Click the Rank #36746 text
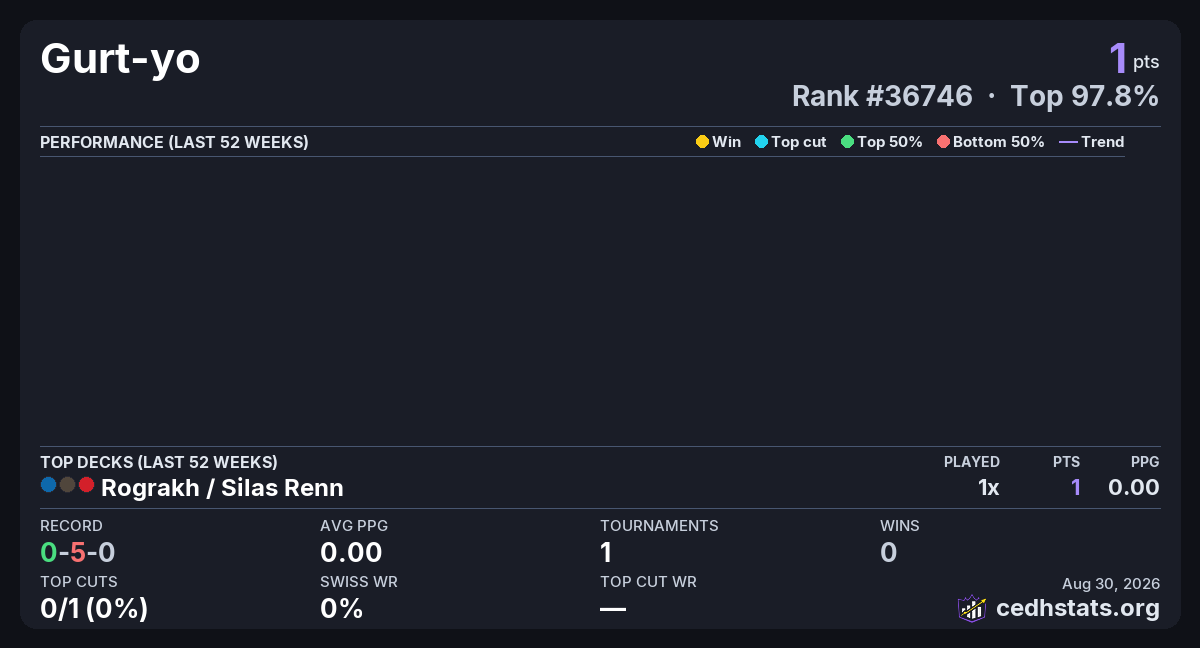The height and width of the screenshot is (648, 1200). click(x=882, y=96)
